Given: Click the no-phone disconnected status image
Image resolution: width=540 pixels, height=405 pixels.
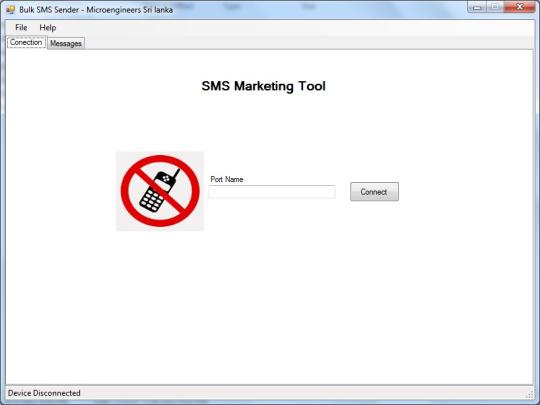Looking at the screenshot, I should pyautogui.click(x=160, y=191).
